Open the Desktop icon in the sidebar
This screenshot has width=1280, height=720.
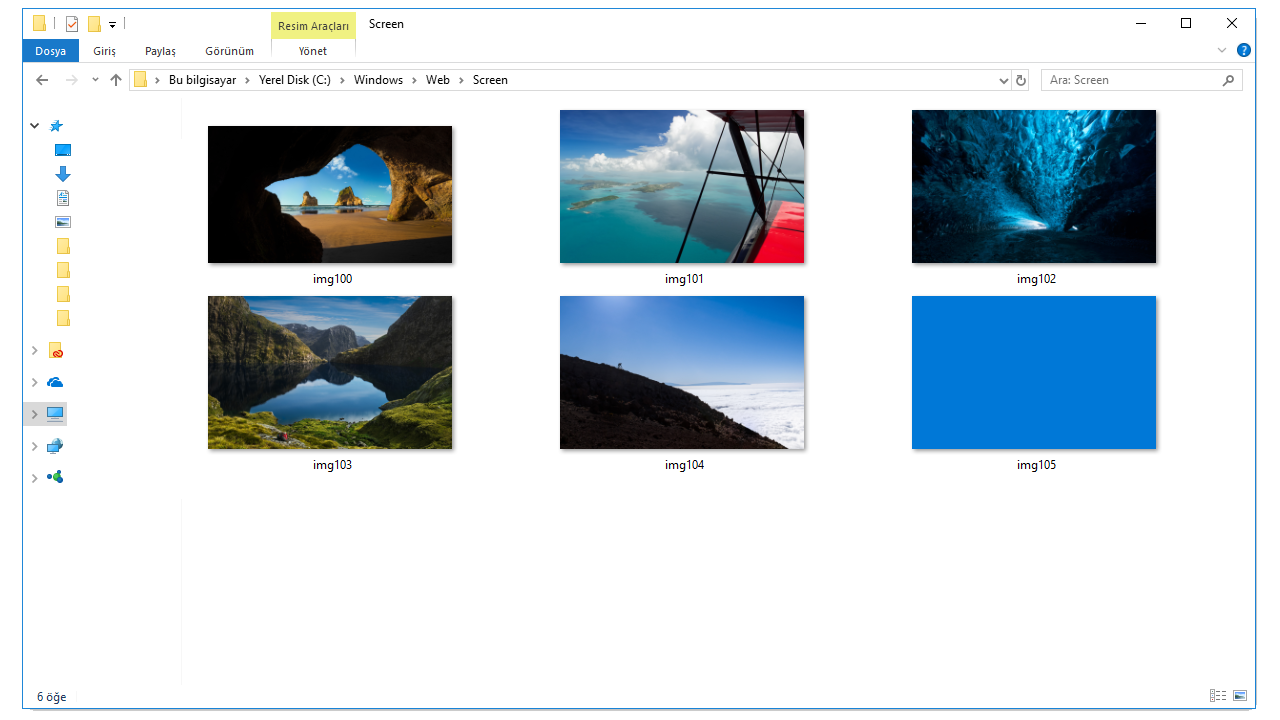pyautogui.click(x=63, y=150)
